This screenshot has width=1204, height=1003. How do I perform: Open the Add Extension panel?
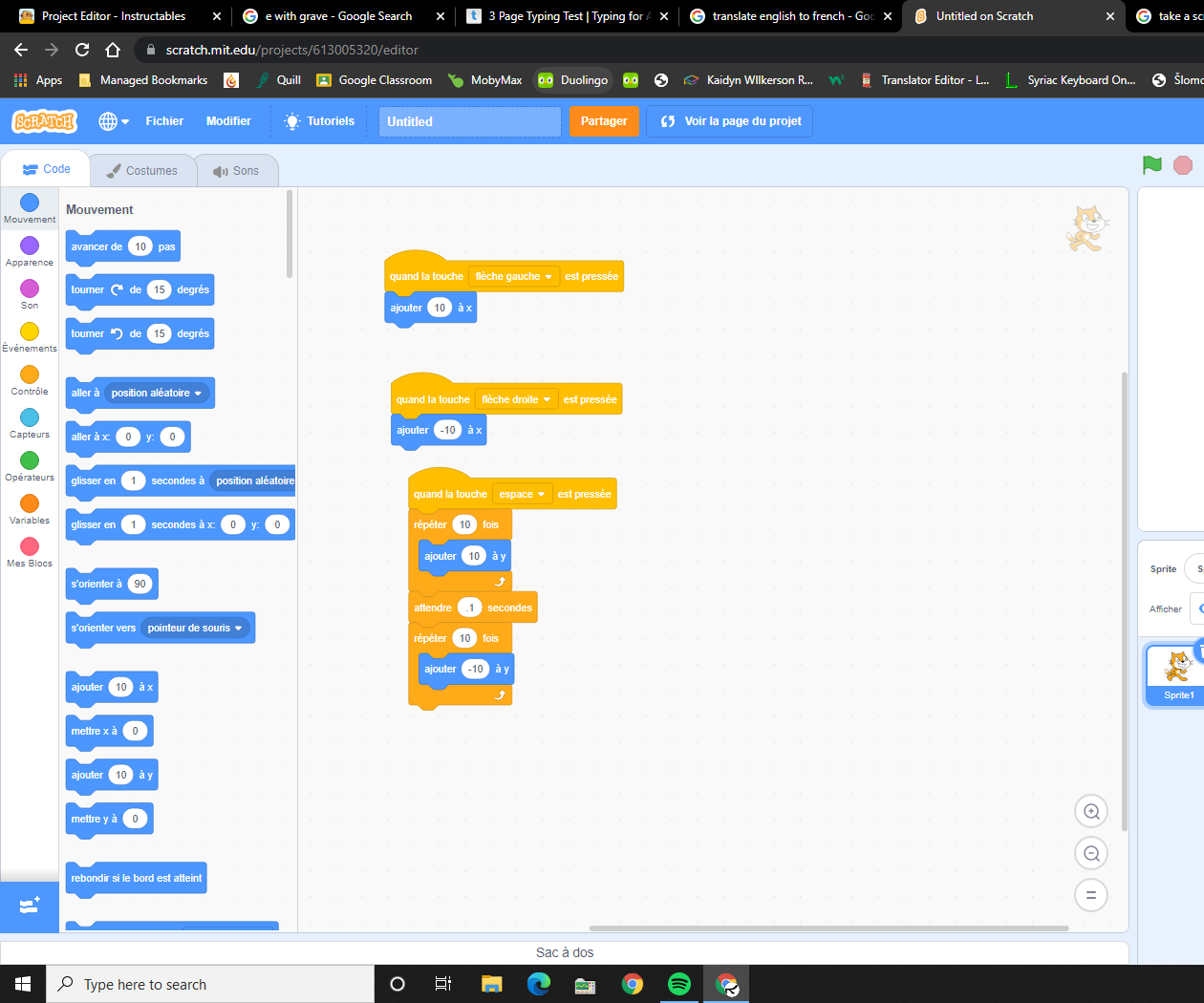click(30, 906)
